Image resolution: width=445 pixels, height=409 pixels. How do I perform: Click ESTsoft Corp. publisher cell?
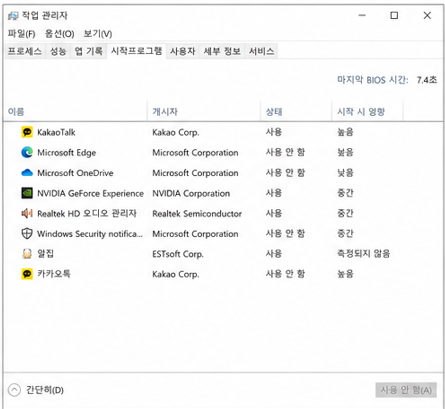[178, 254]
